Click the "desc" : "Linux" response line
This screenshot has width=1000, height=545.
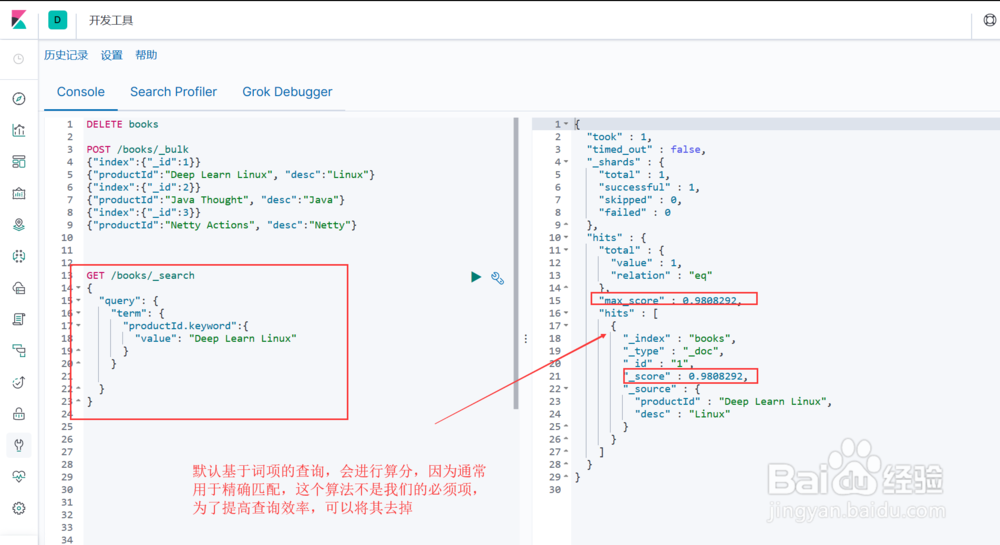pyautogui.click(x=682, y=414)
